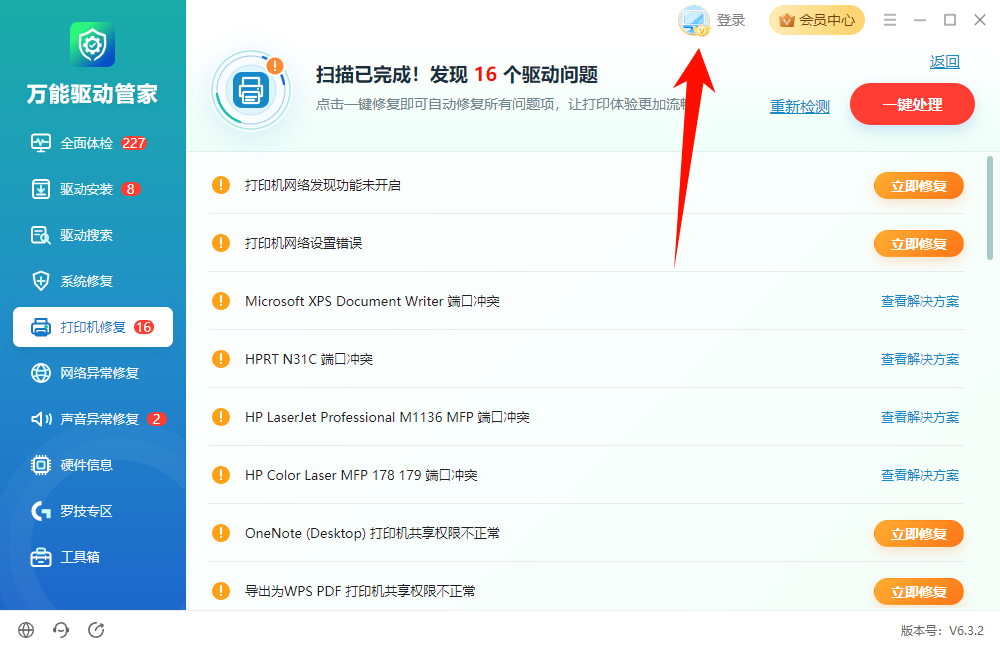Screen dimensions: 1000x650
Task: Click version text 版本号: V6.3.2
Action: click(942, 631)
